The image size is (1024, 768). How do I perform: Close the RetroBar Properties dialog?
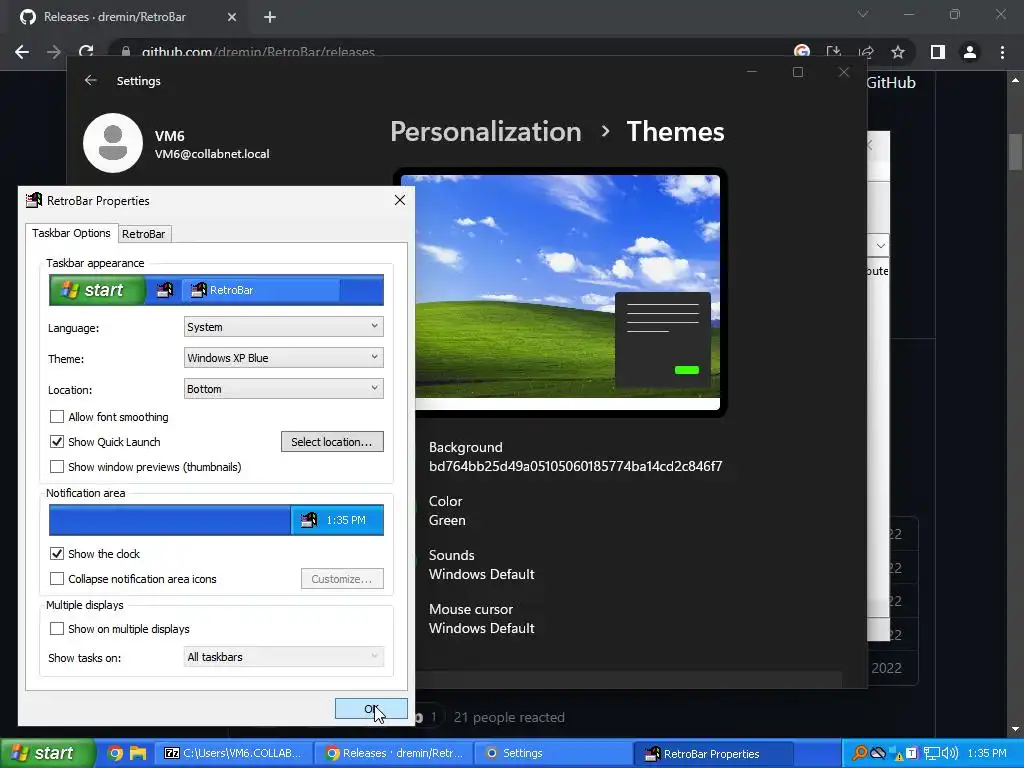400,200
